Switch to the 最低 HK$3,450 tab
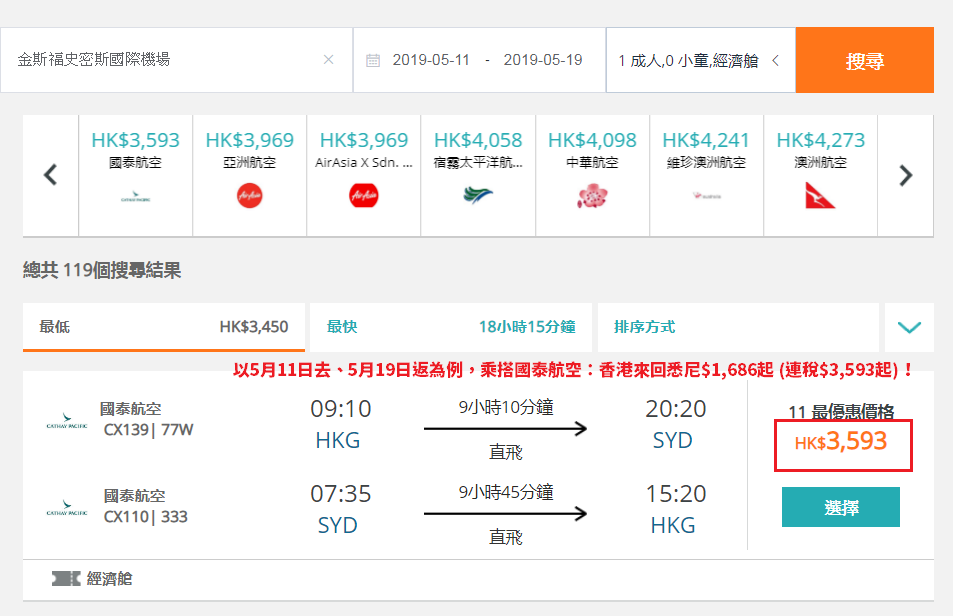The height and width of the screenshot is (616, 953). [163, 327]
